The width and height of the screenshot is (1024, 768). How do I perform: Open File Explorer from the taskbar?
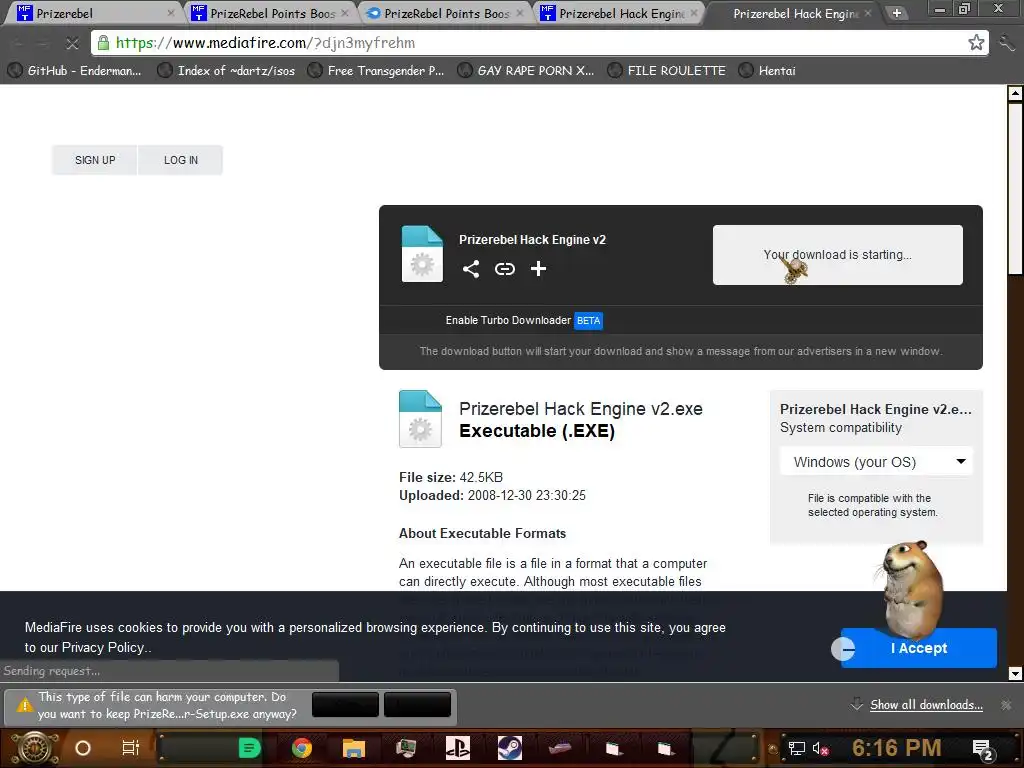click(353, 748)
